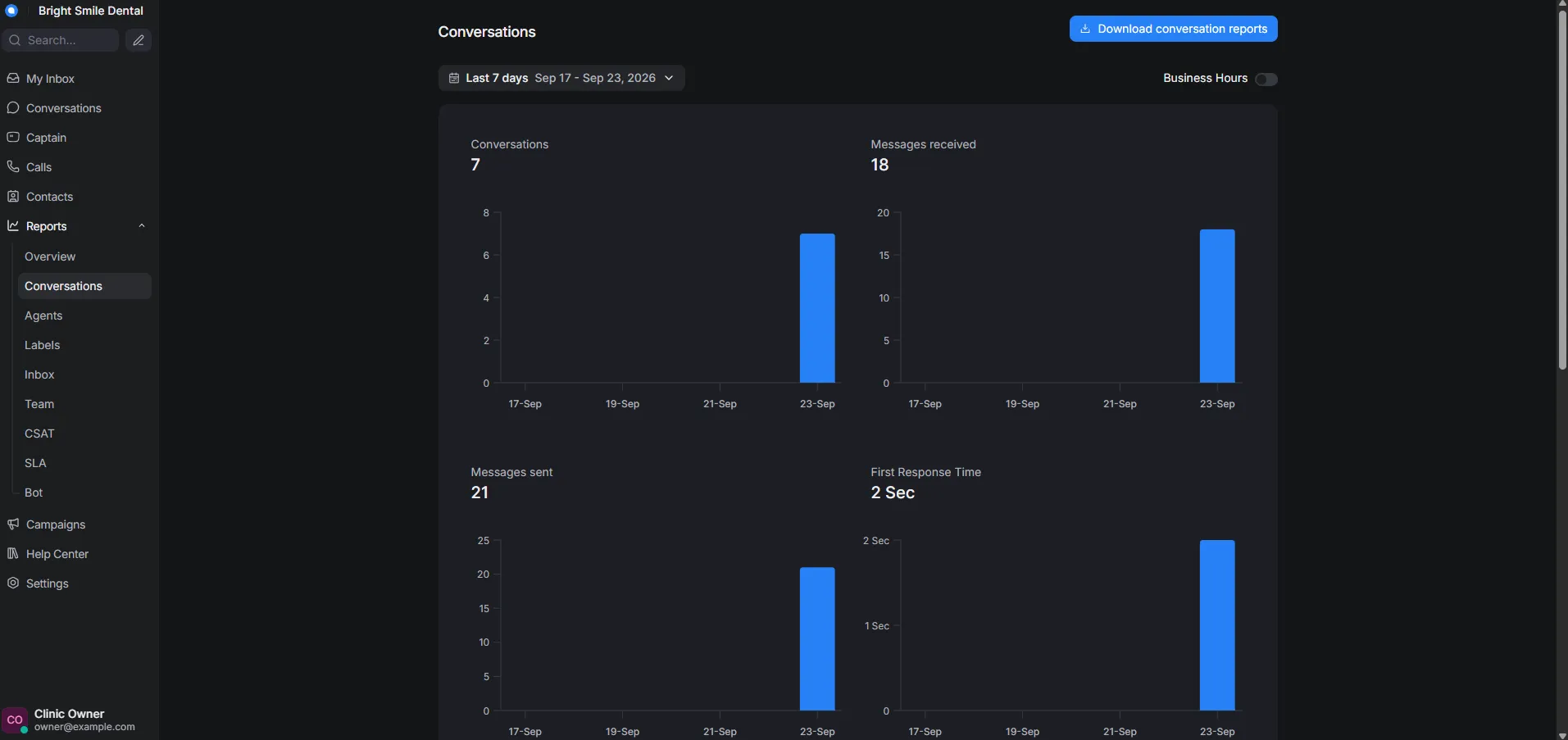Viewport: 1568px width, 740px height.
Task: Click the owner@example.com email text
Action: click(x=84, y=727)
